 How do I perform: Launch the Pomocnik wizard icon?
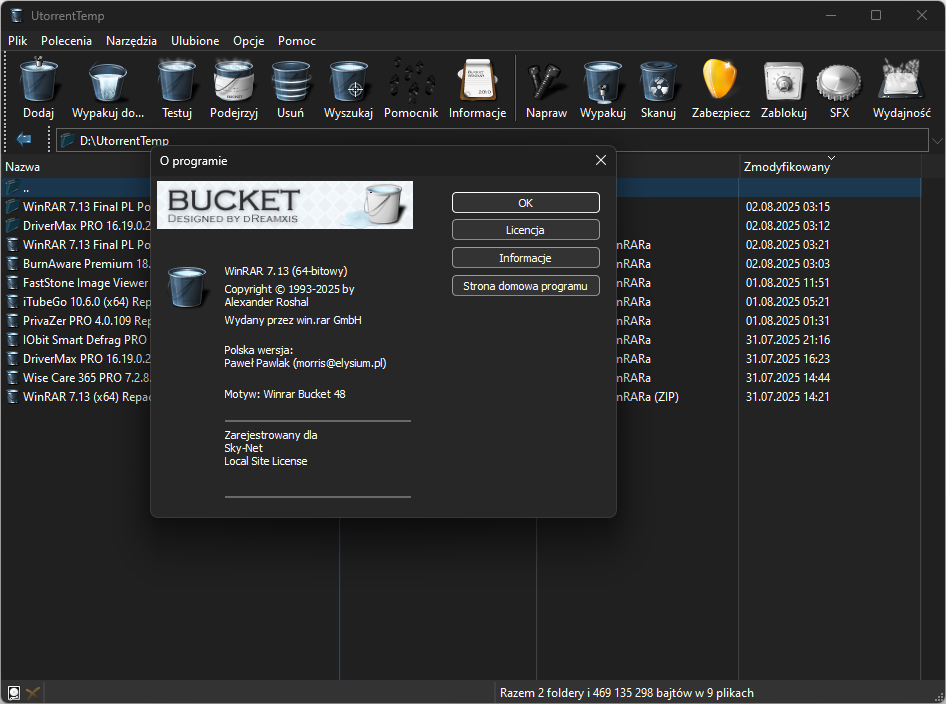[411, 80]
